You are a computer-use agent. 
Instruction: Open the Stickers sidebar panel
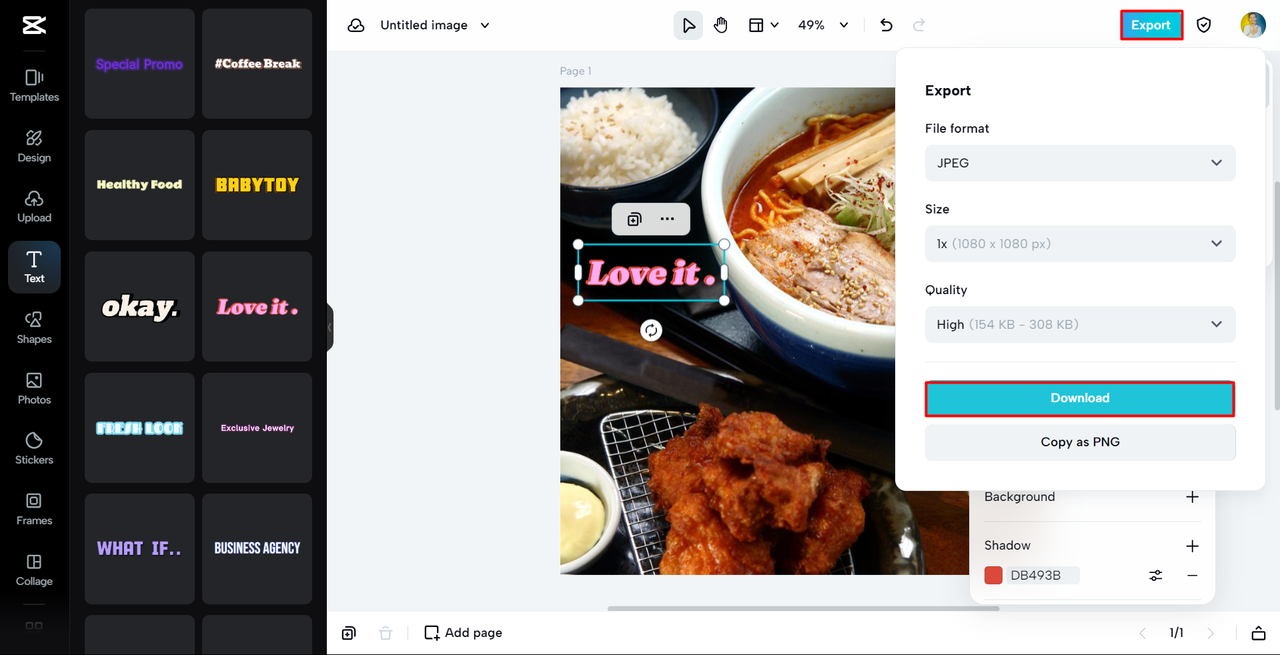tap(34, 448)
